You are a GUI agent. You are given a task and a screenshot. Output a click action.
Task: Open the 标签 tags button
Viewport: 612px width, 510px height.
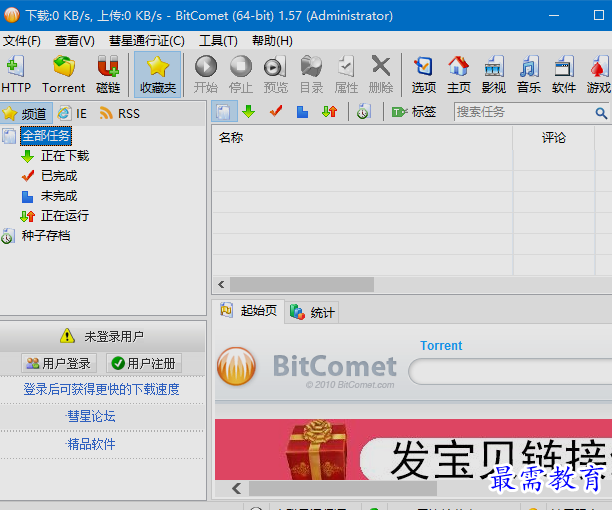click(x=414, y=112)
